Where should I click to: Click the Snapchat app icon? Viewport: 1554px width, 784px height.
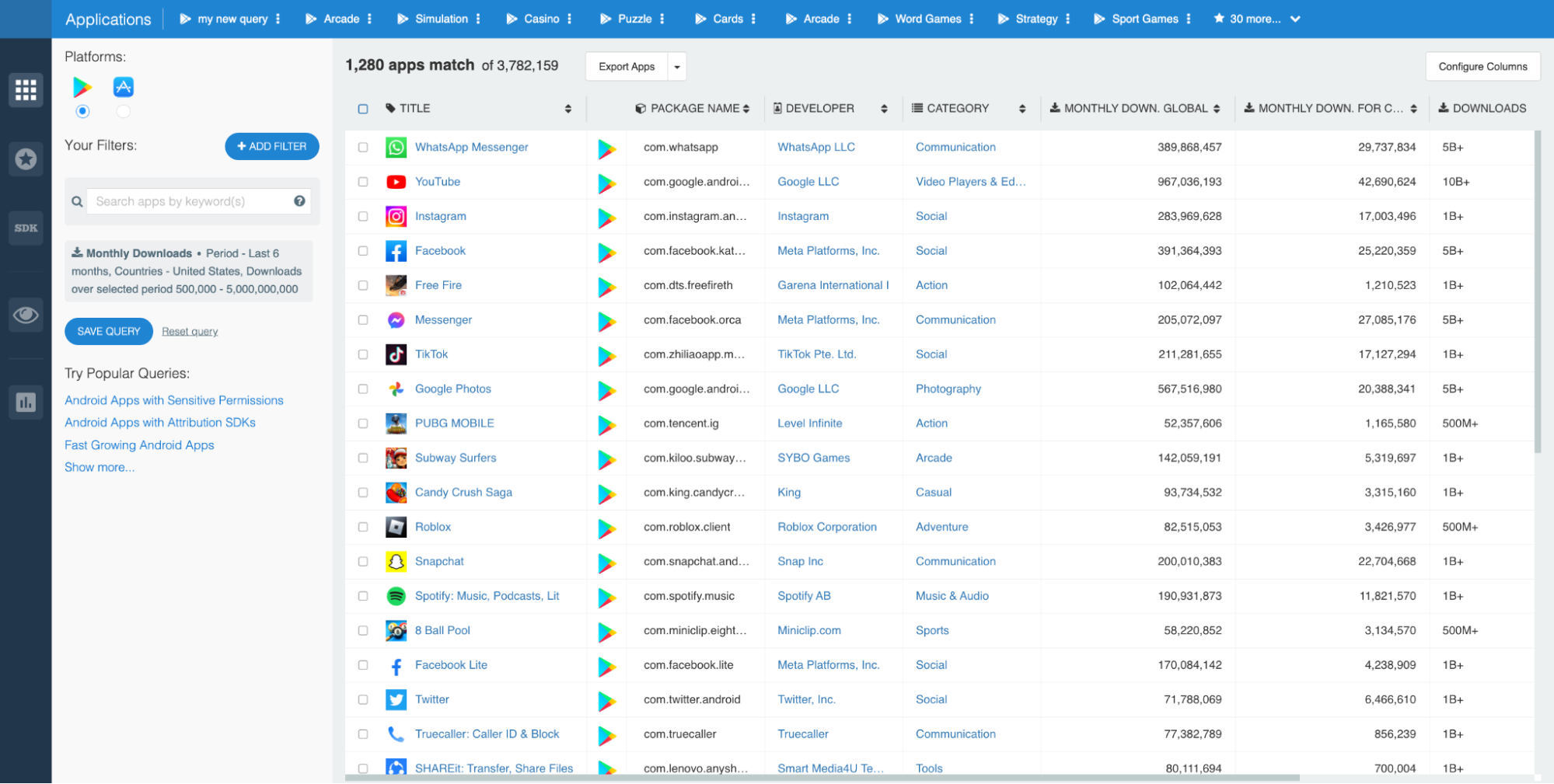pos(396,562)
